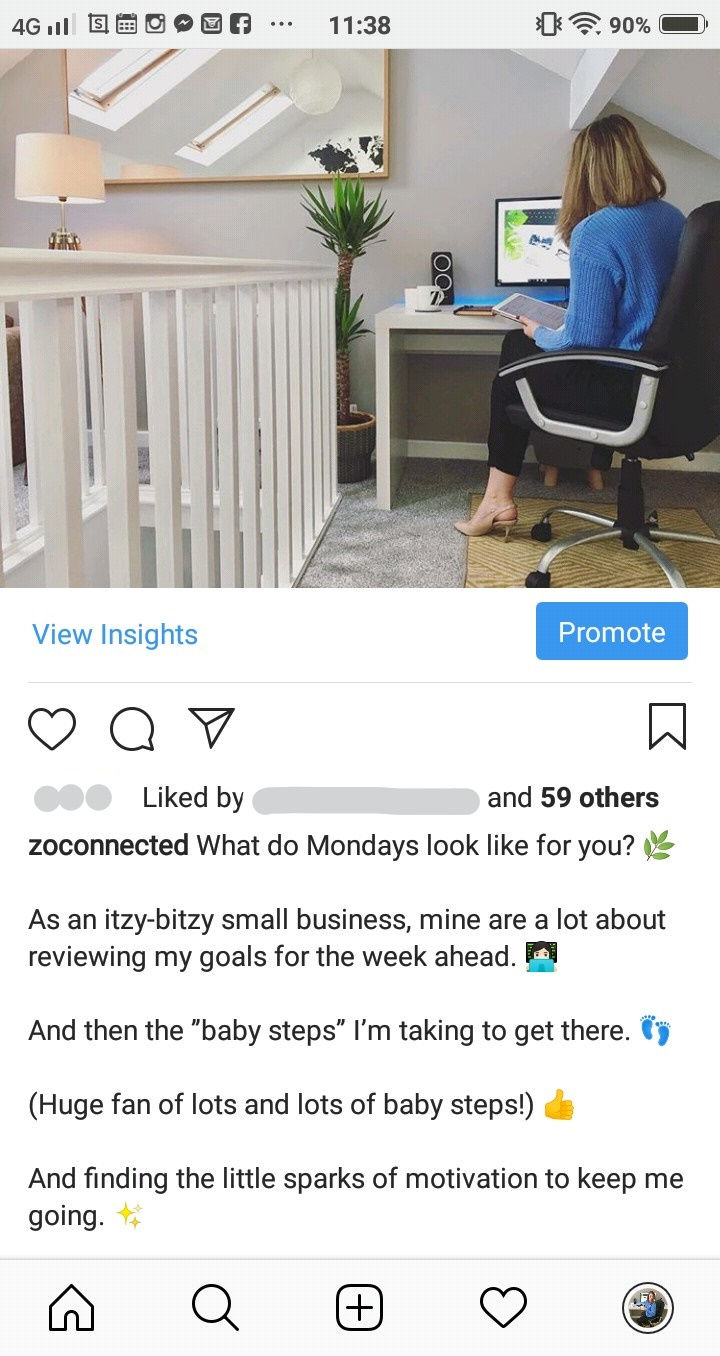Create a new post with the plus icon
This screenshot has width=720, height=1356.
tap(359, 1307)
